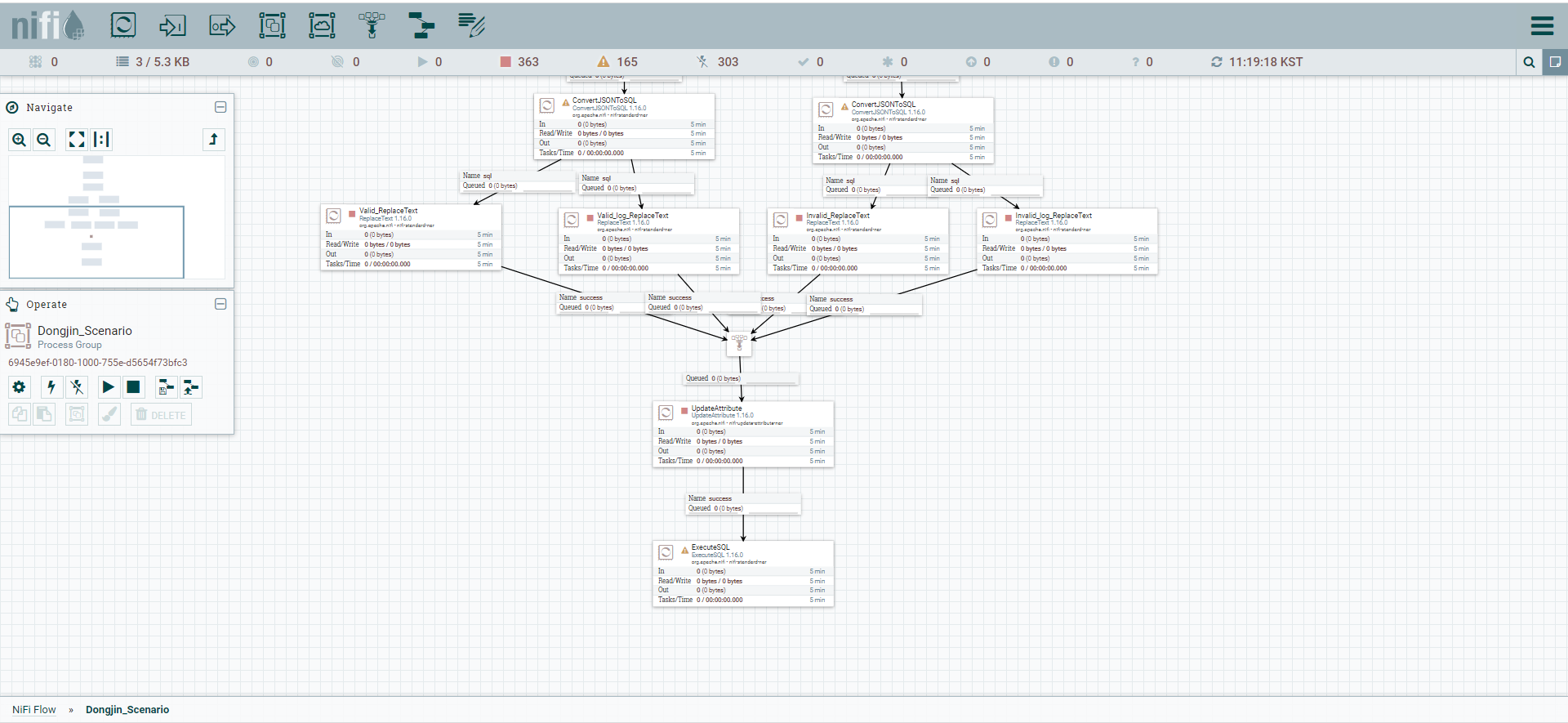Viewport: 1568px width, 723px height.
Task: Leave the current process group
Action: coord(213,140)
